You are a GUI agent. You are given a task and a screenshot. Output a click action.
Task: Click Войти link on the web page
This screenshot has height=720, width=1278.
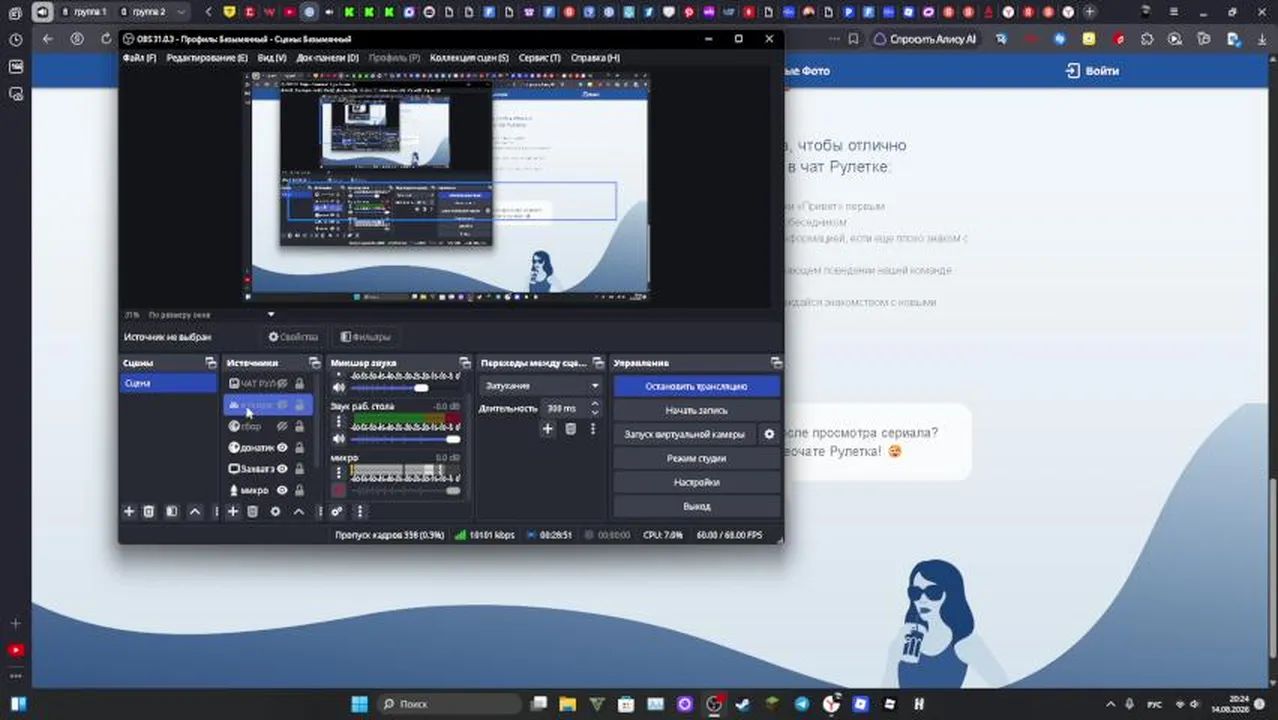(x=1092, y=71)
